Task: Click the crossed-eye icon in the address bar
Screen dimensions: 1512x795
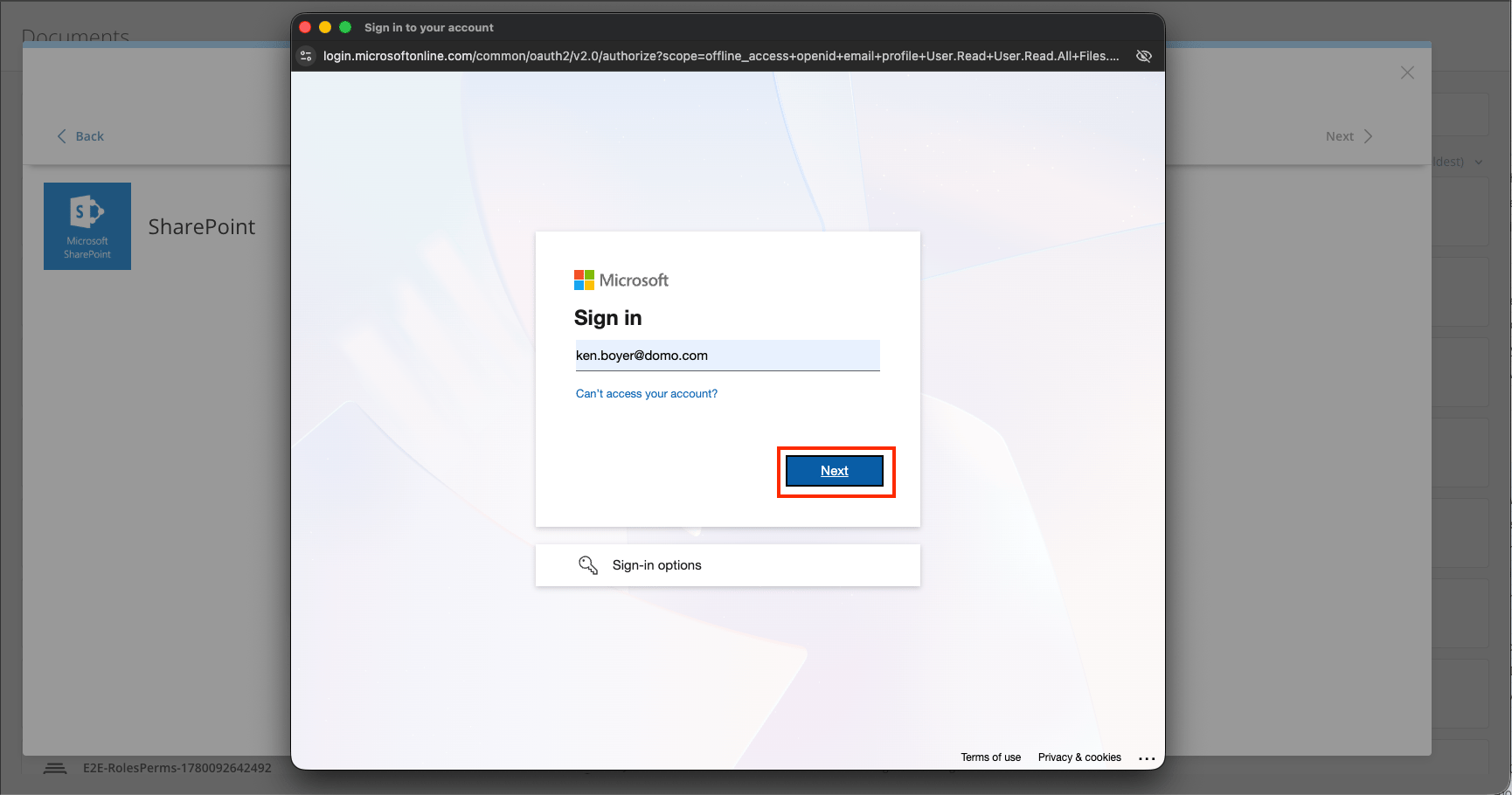Action: 1143,56
